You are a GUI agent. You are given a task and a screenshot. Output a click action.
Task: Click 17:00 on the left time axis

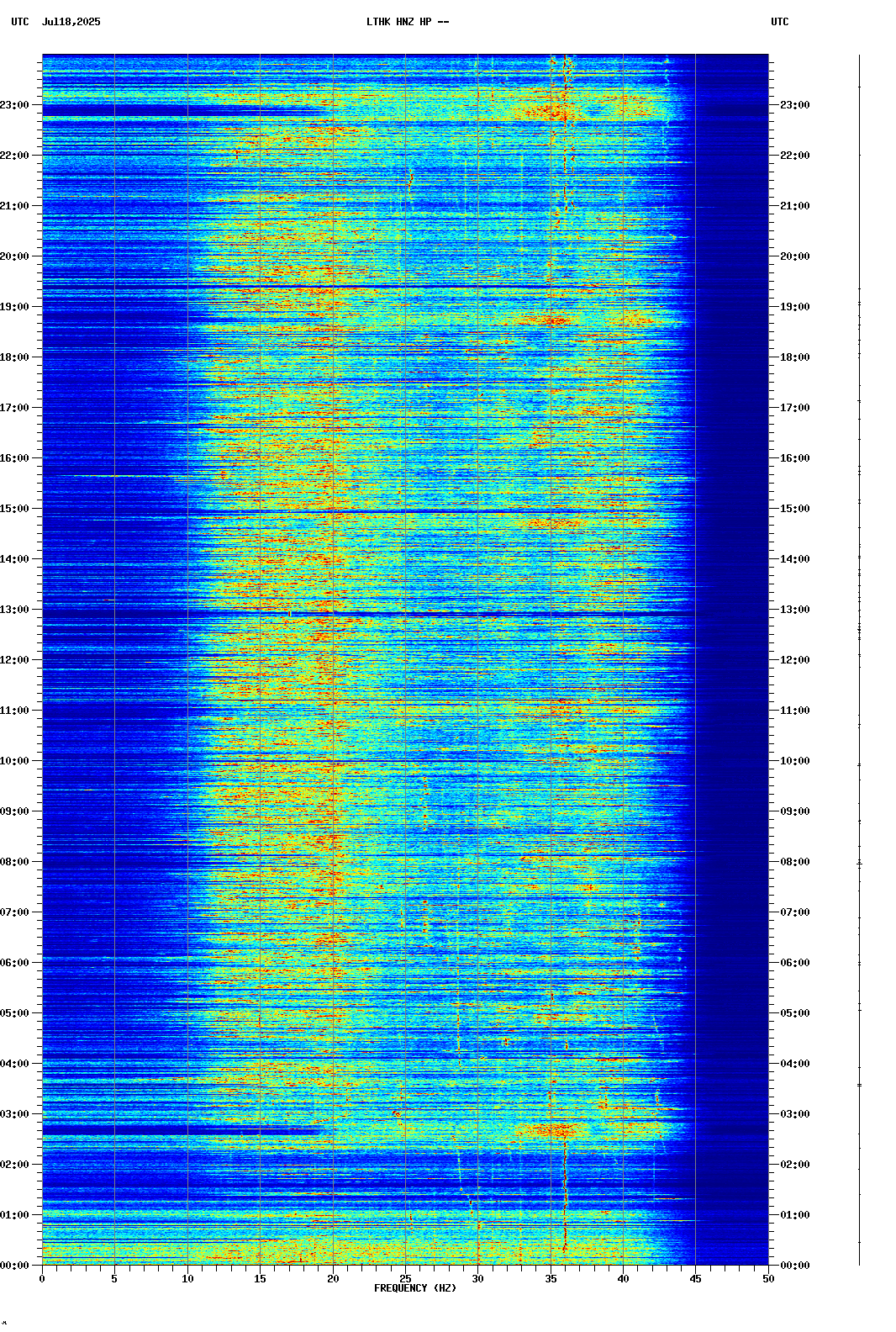[x=14, y=408]
